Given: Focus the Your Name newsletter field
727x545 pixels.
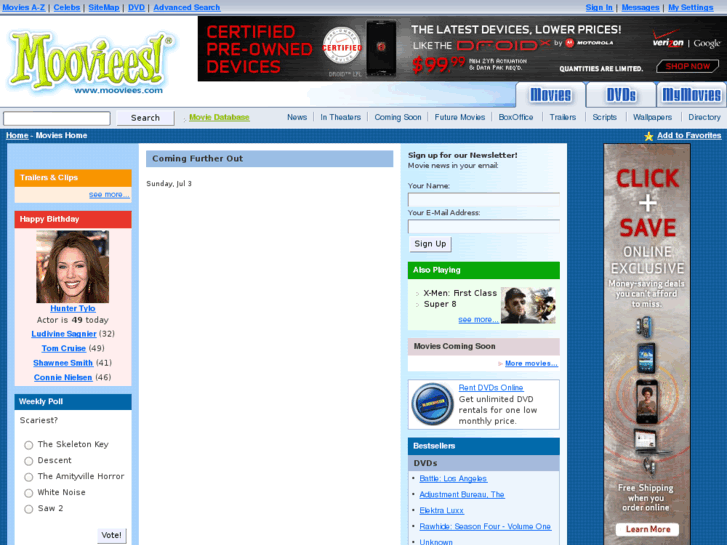Looking at the screenshot, I should [x=484, y=199].
